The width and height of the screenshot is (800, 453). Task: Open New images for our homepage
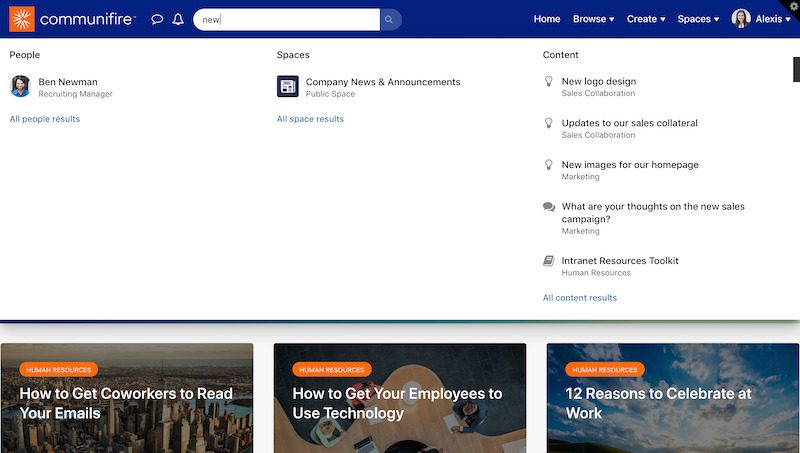[630, 165]
